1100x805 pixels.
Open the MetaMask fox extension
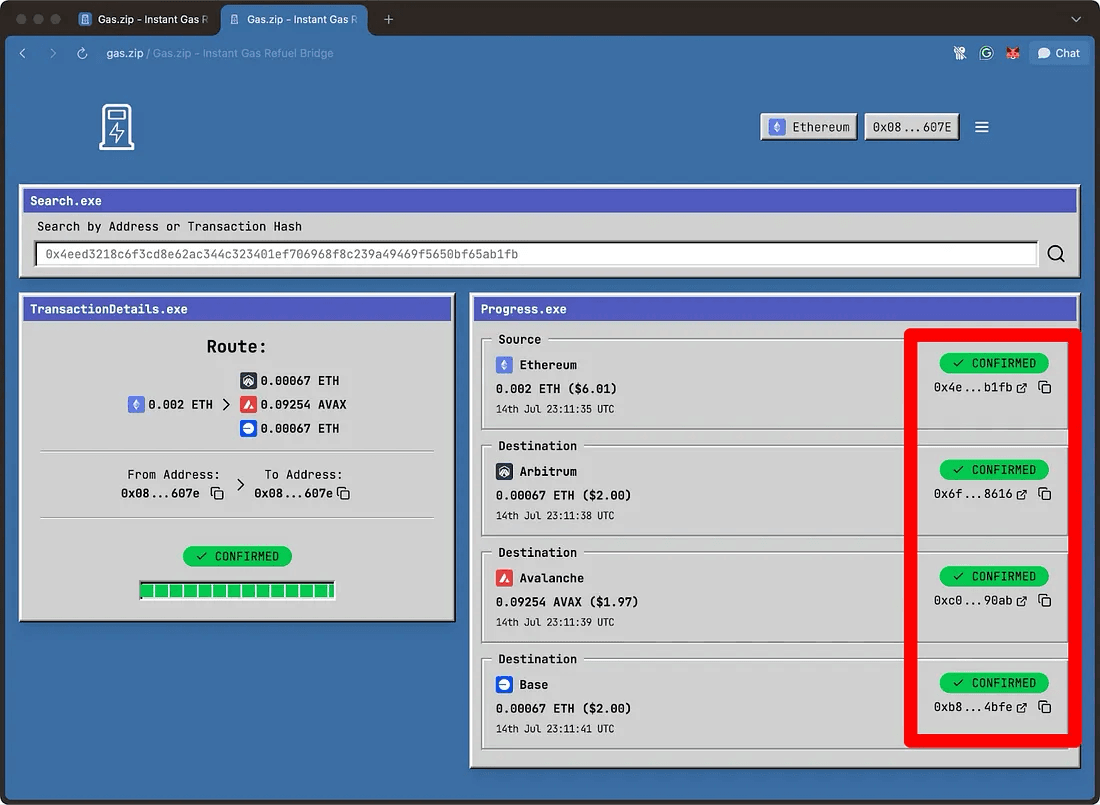pyautogui.click(x=1012, y=53)
